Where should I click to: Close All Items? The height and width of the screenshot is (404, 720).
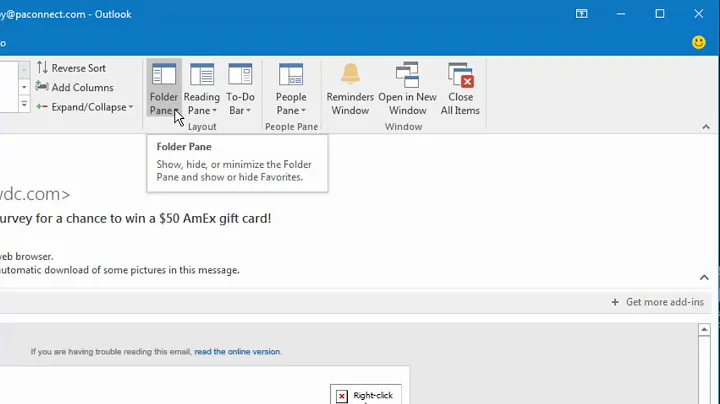tap(460, 89)
